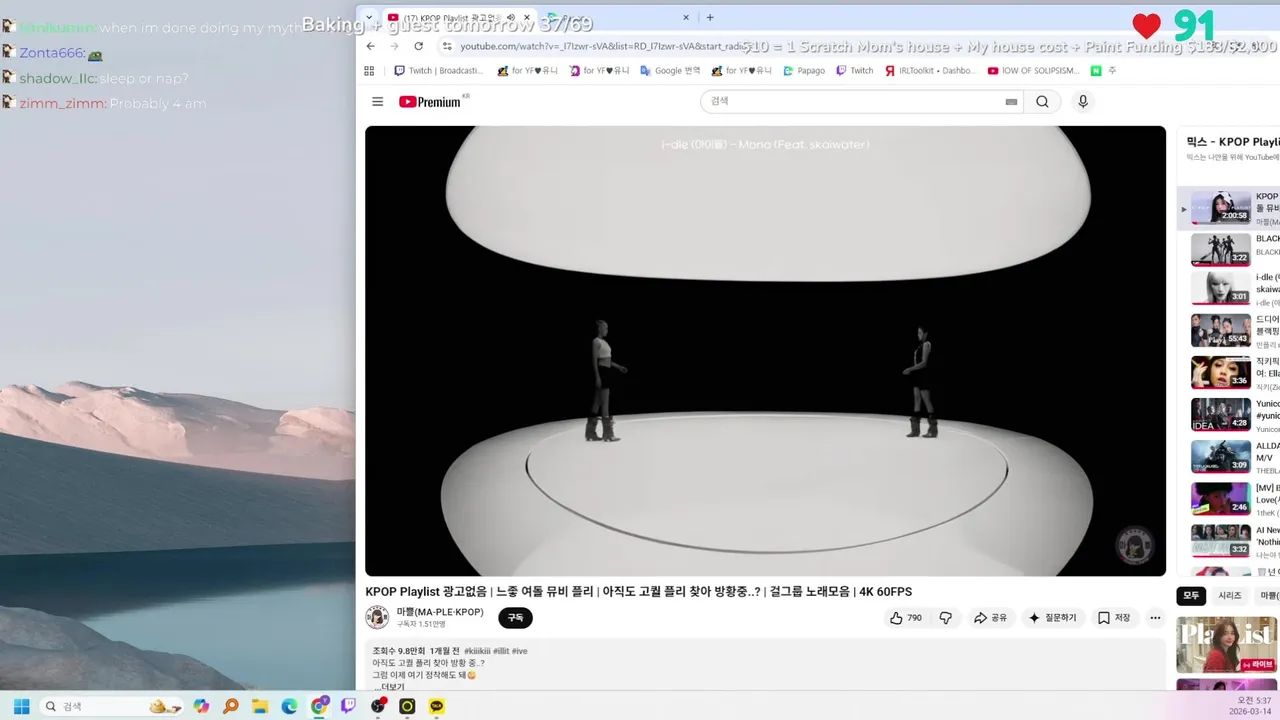This screenshot has width=1280, height=720.
Task: Play the 3:32 AI New playlist video
Action: pos(1220,540)
